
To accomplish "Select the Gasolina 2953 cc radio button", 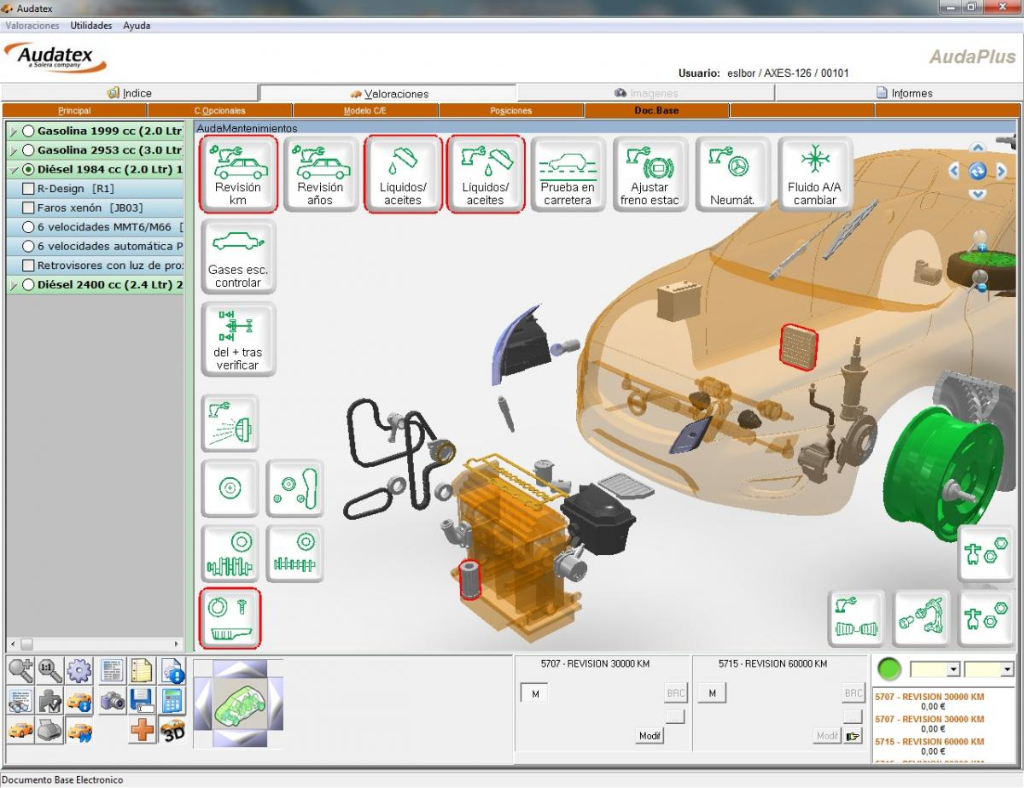I will [x=28, y=150].
